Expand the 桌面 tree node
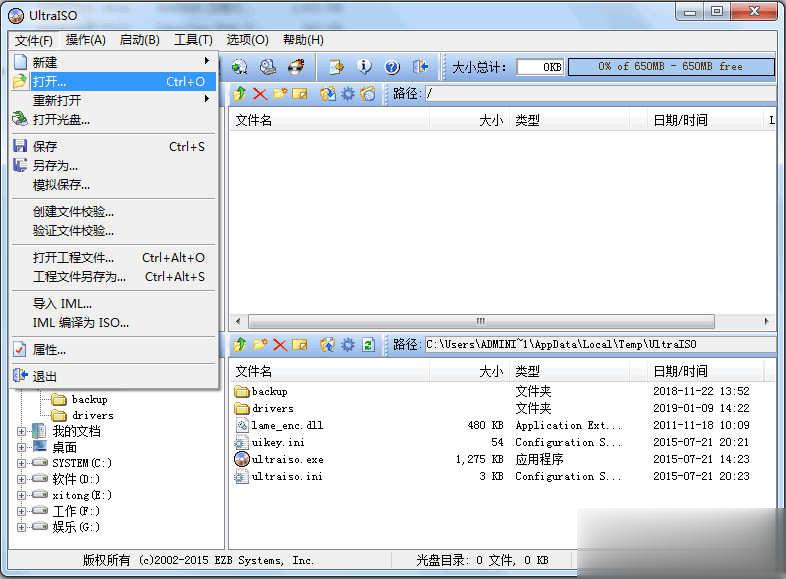This screenshot has height=579, width=786. pos(21,447)
